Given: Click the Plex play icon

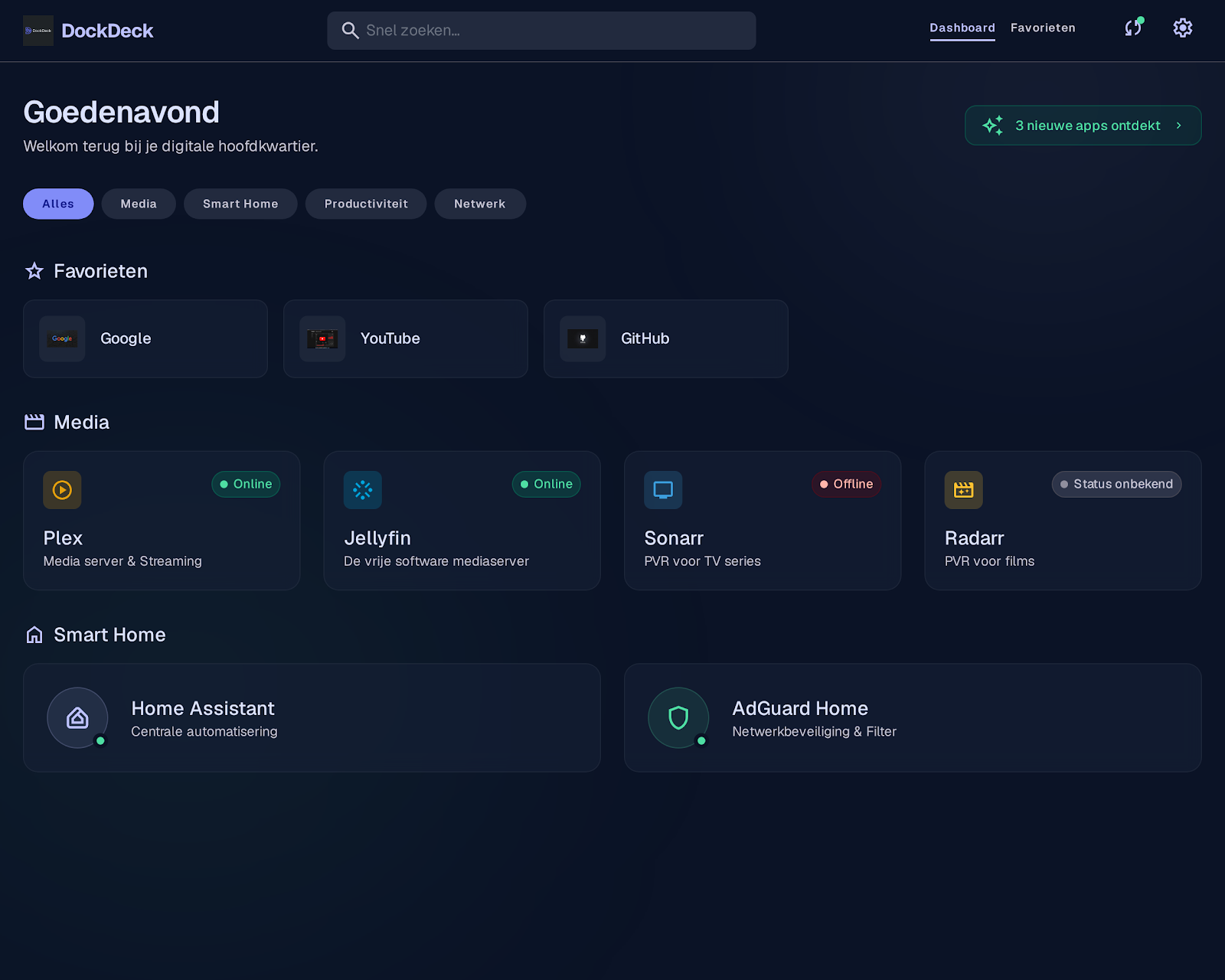Looking at the screenshot, I should tap(62, 490).
